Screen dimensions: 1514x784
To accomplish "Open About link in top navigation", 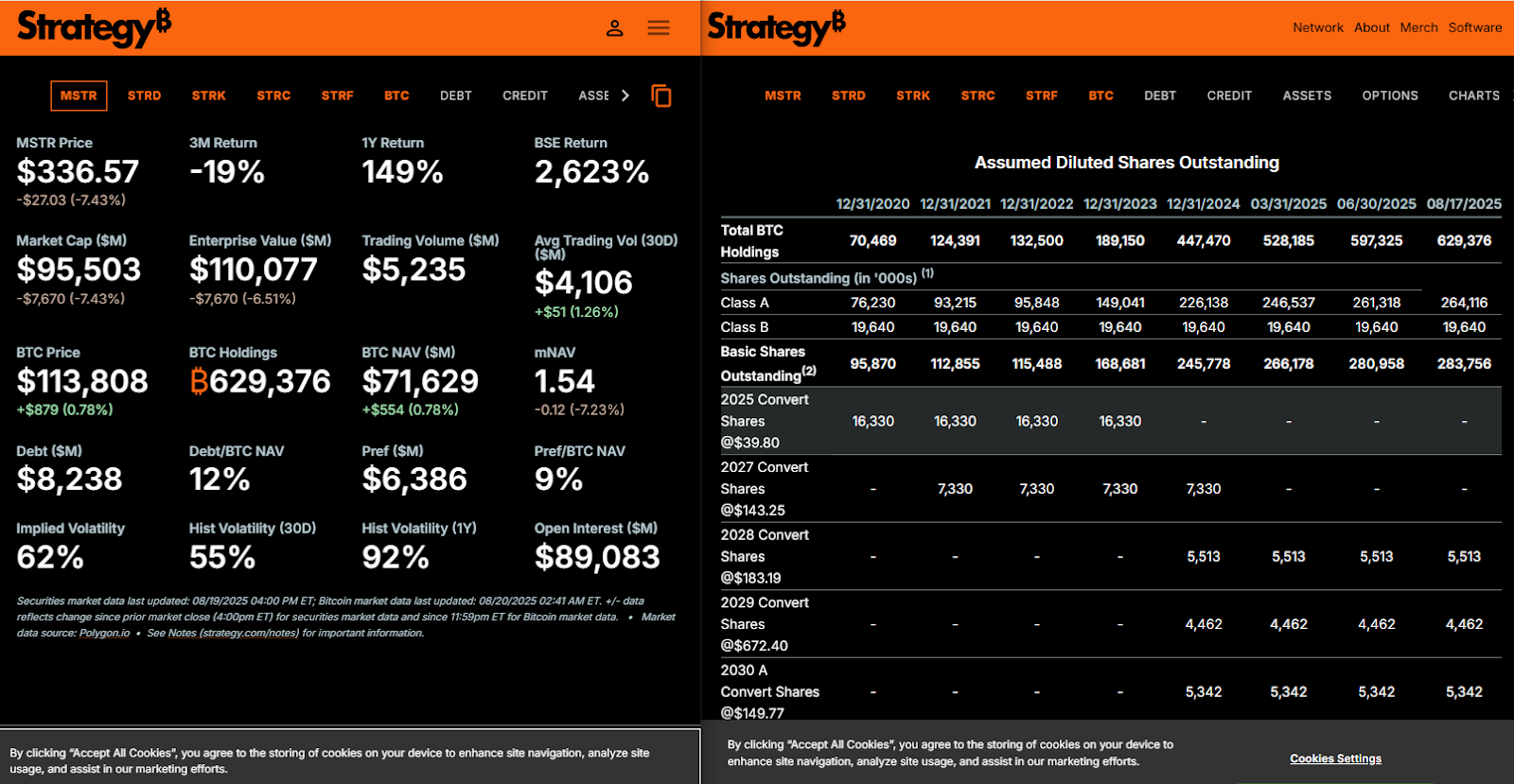I will [1372, 27].
